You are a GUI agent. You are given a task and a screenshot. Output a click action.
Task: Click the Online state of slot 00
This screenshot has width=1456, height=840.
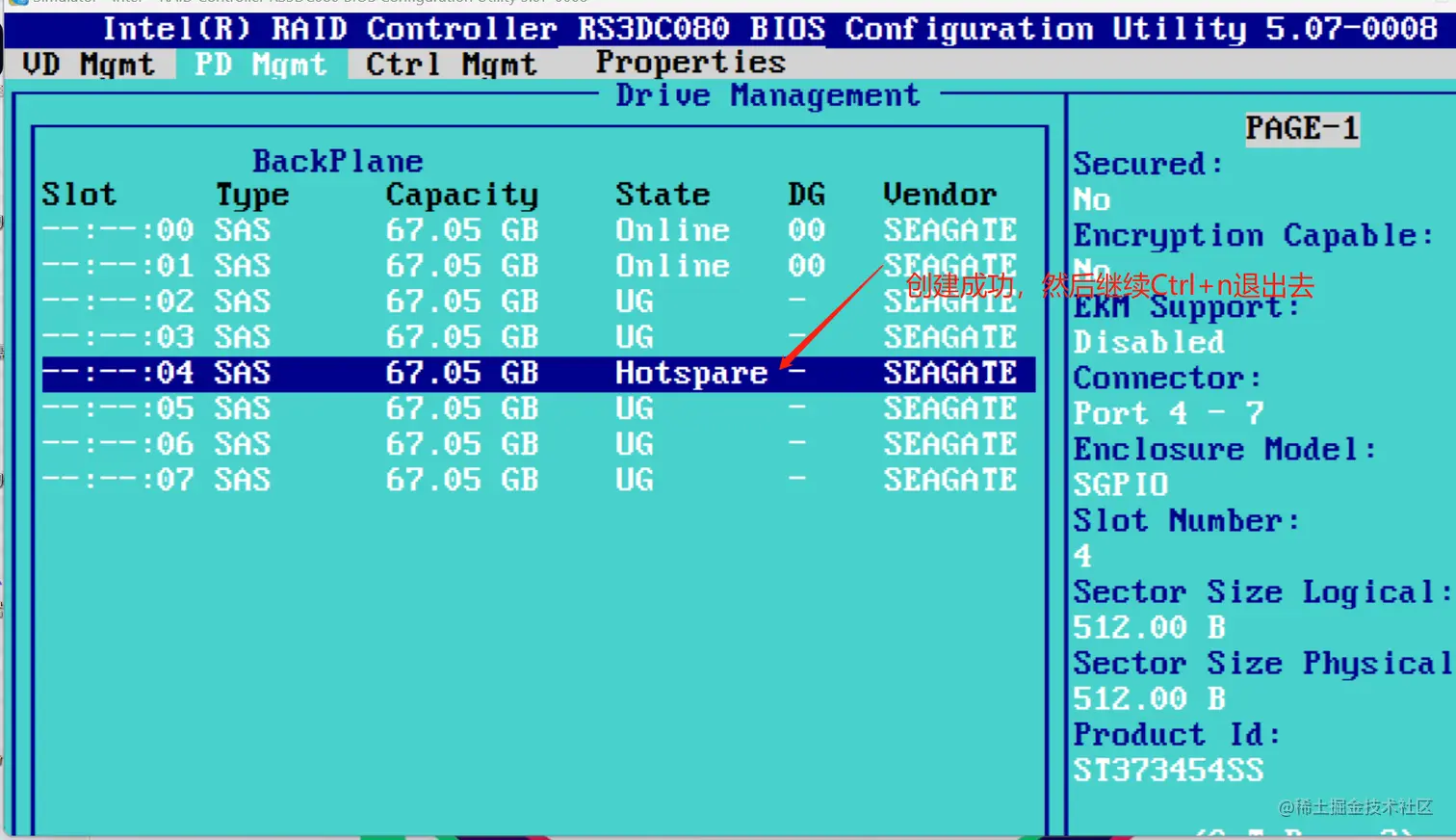click(x=672, y=230)
